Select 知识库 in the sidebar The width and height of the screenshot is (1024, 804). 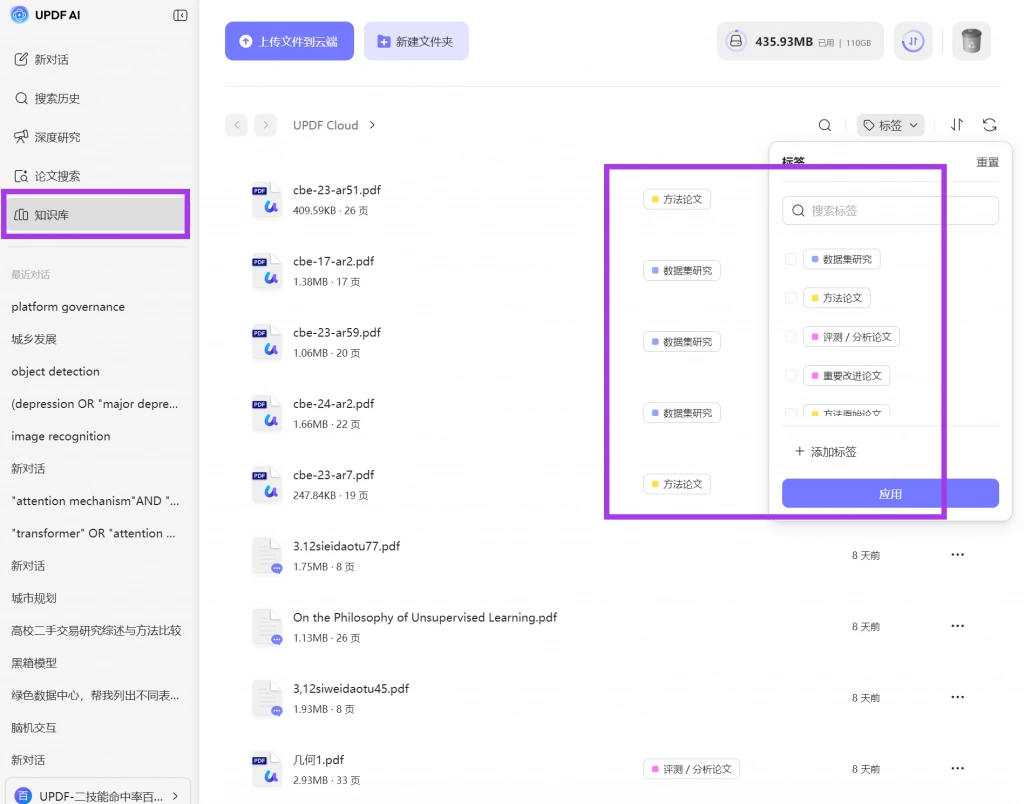point(96,215)
